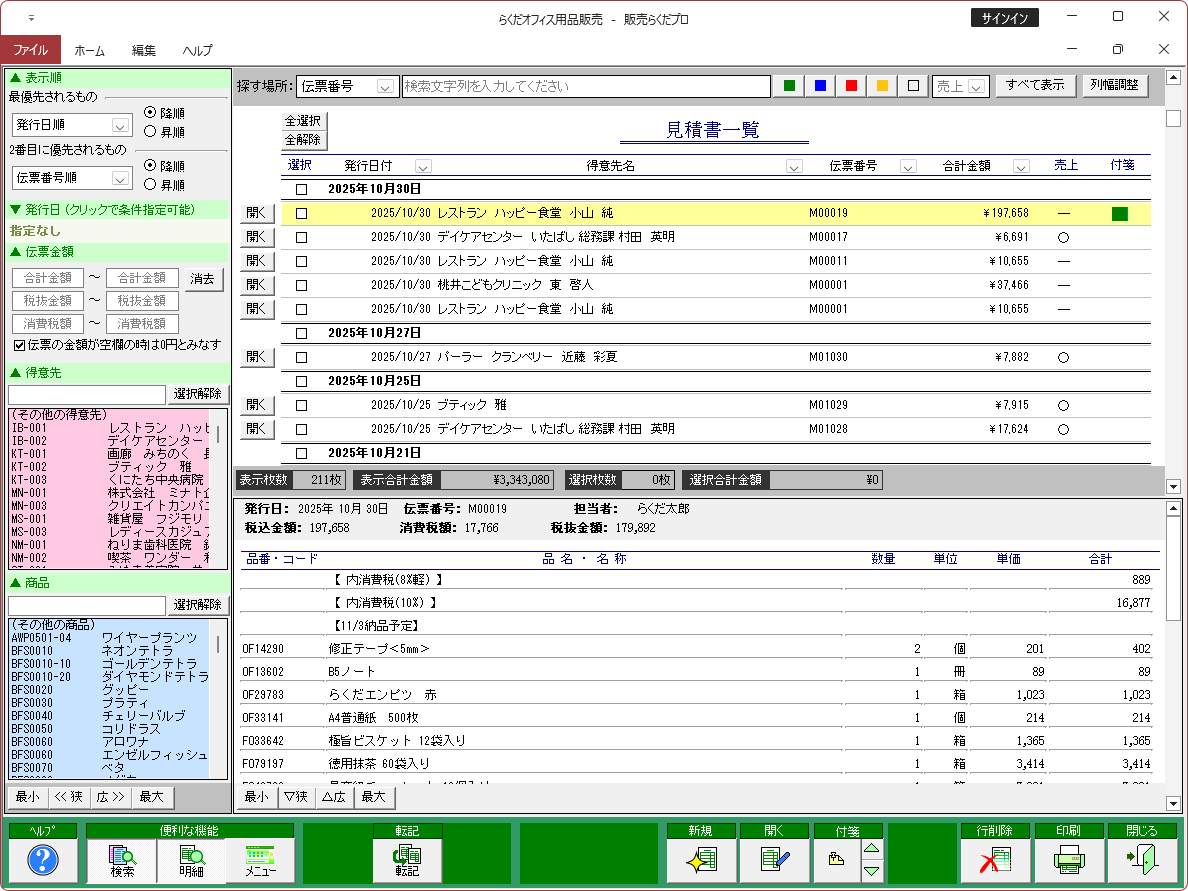This screenshot has width=1188, height=891.
Task: Select 昇順 radio for 発行日順 sorting
Action: pyautogui.click(x=151, y=131)
